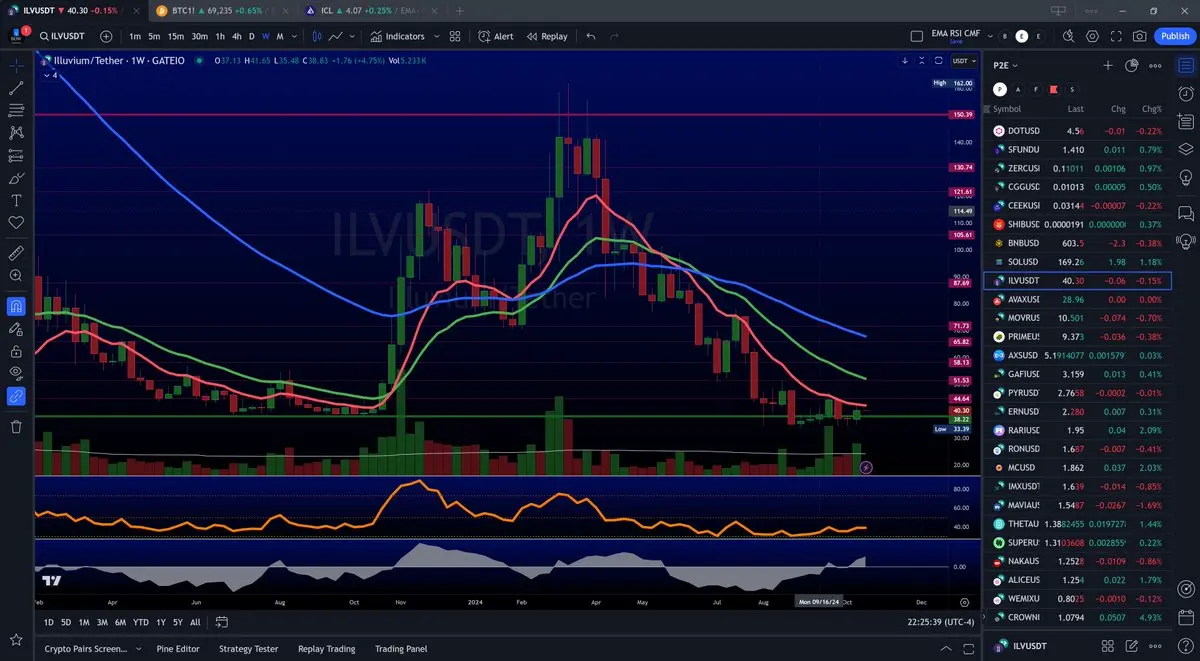Expand the Crypto Pairs Screener dropdown
The height and width of the screenshot is (661, 1200).
coord(138,649)
